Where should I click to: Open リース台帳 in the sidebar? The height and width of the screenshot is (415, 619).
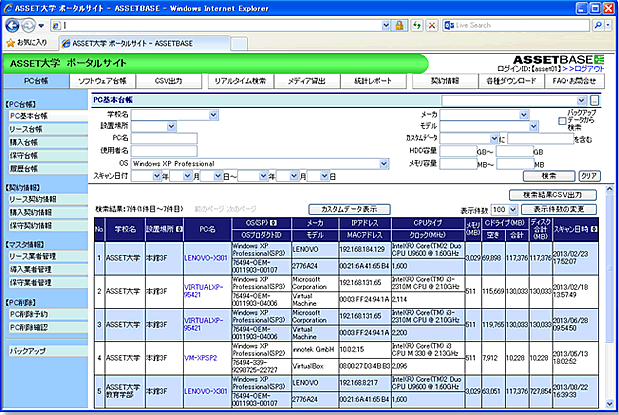coord(48,129)
